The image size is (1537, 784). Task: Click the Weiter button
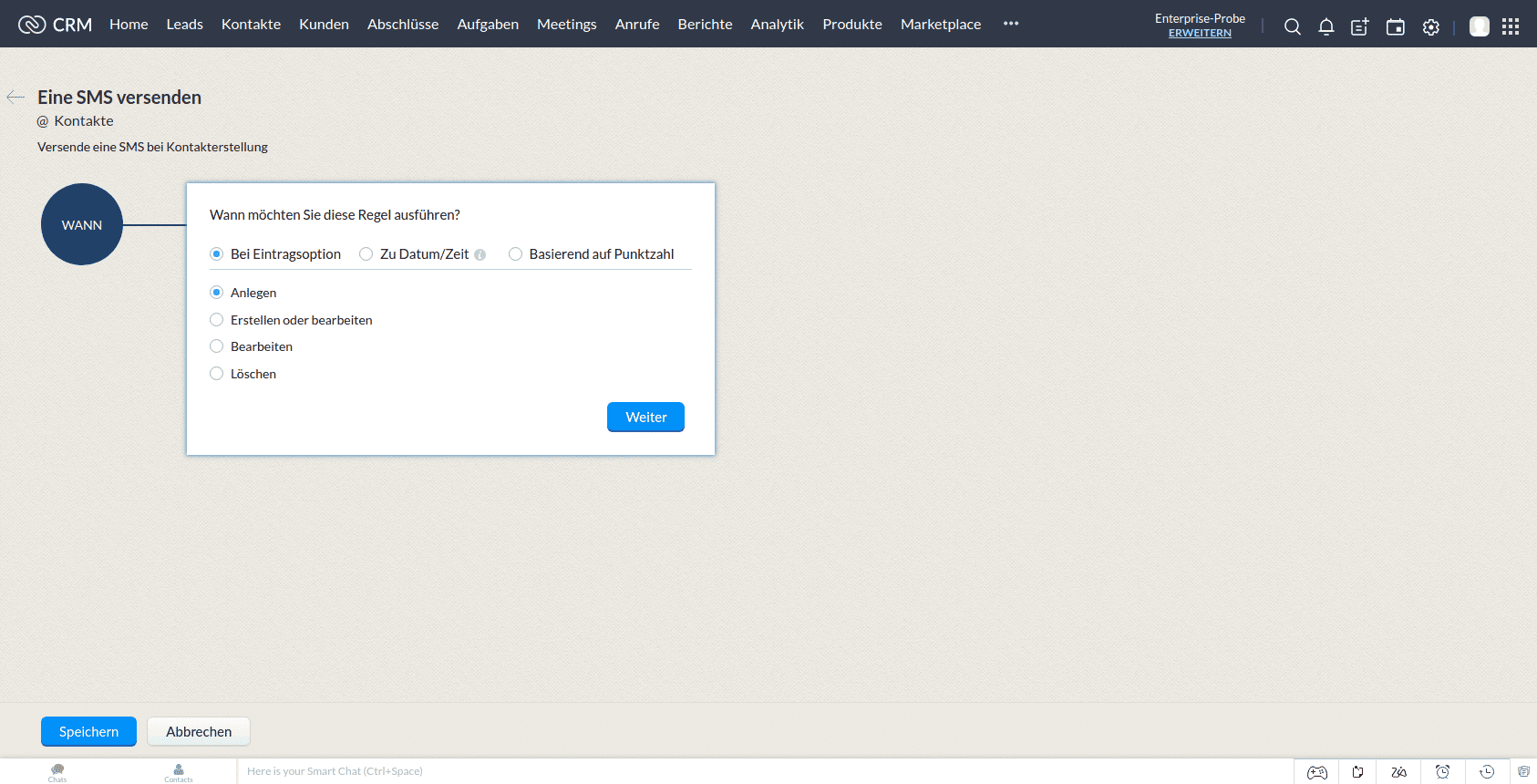[x=645, y=417]
